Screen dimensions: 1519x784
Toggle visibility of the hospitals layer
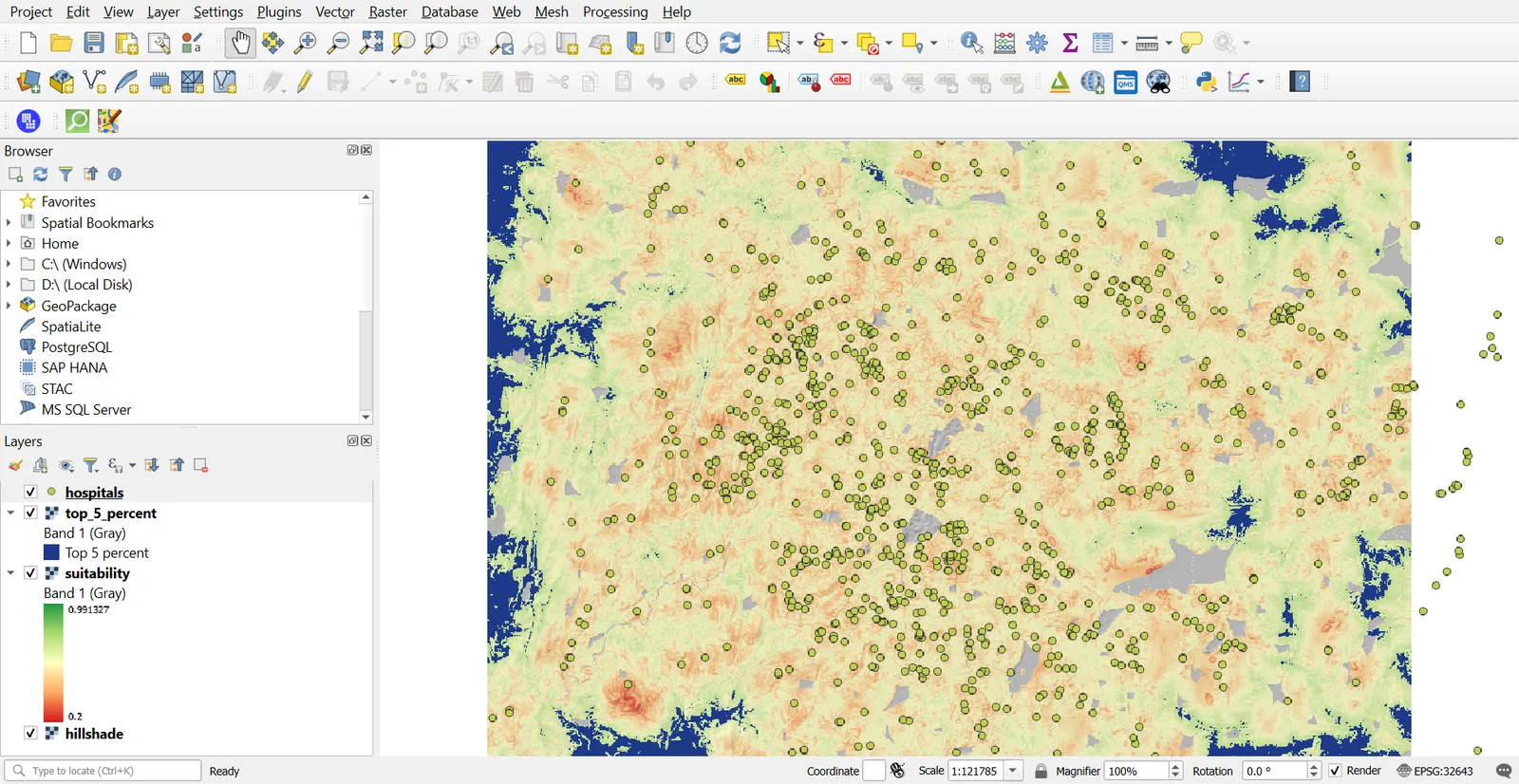30,492
